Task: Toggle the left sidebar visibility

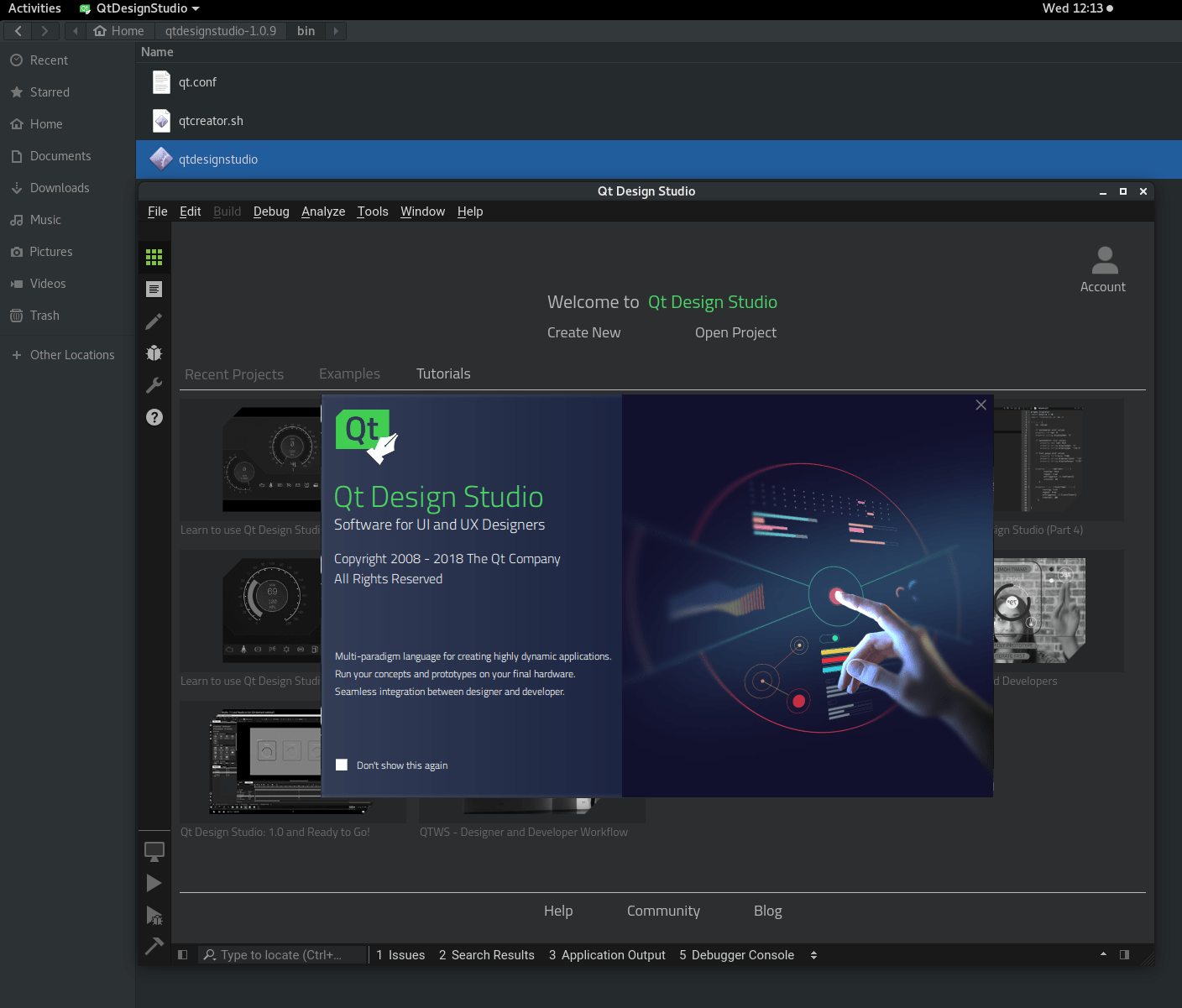Action: [x=182, y=954]
